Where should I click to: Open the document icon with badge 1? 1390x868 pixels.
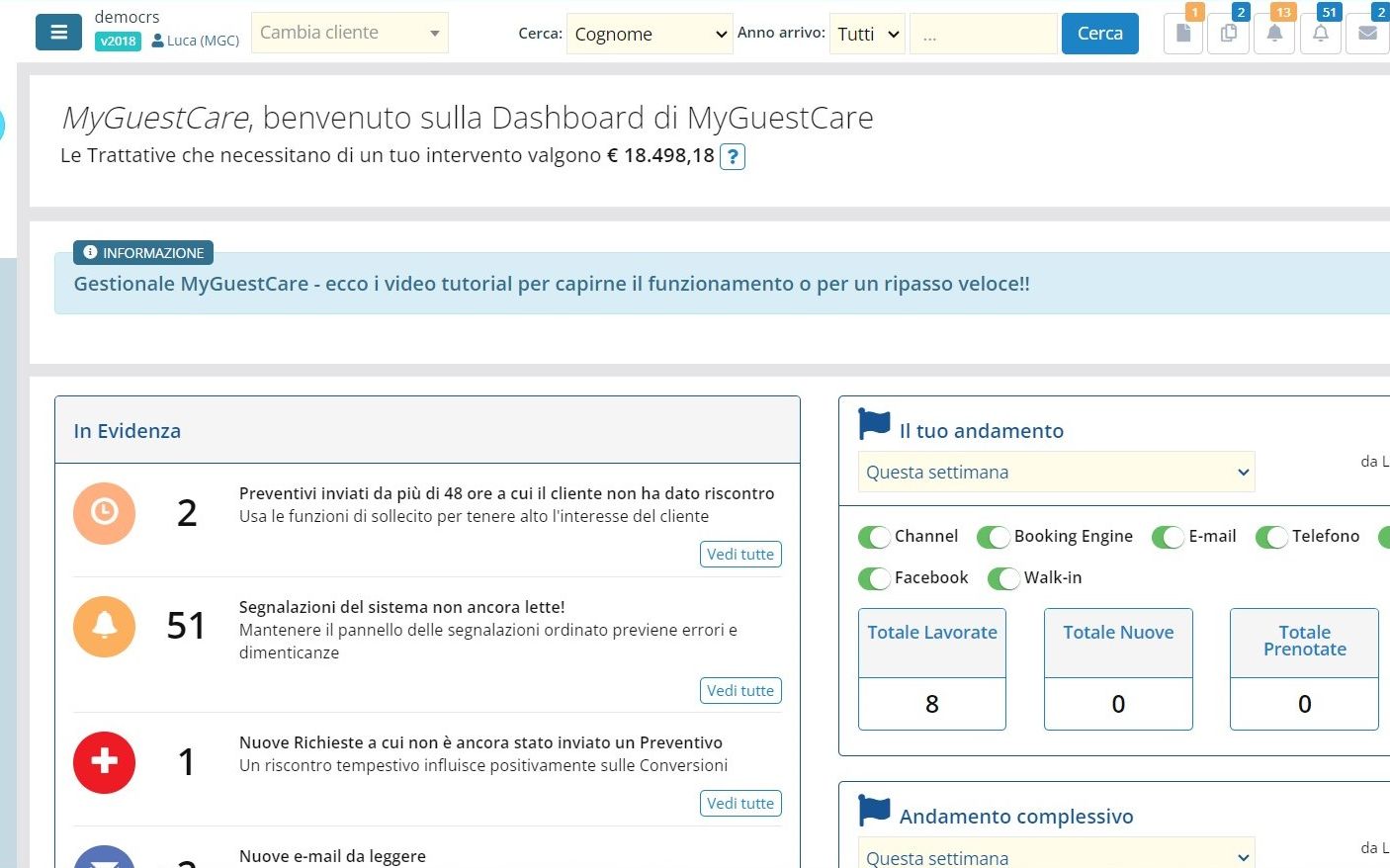(1182, 34)
